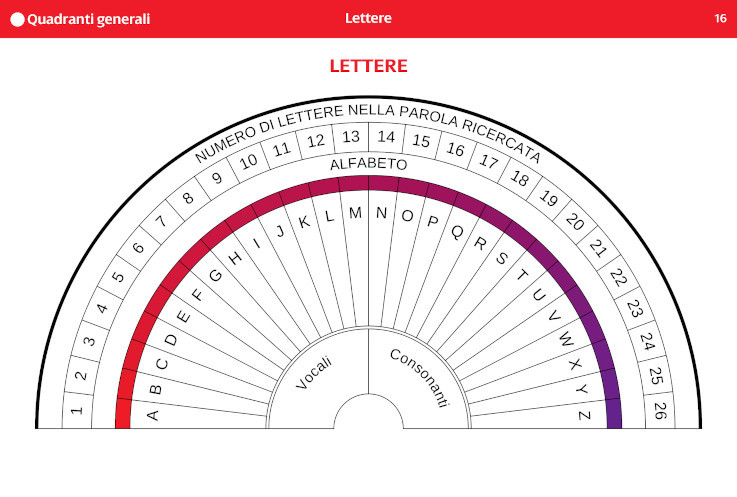Open the Quadranti generali header link
The height and width of the screenshot is (497, 737).
click(x=88, y=19)
